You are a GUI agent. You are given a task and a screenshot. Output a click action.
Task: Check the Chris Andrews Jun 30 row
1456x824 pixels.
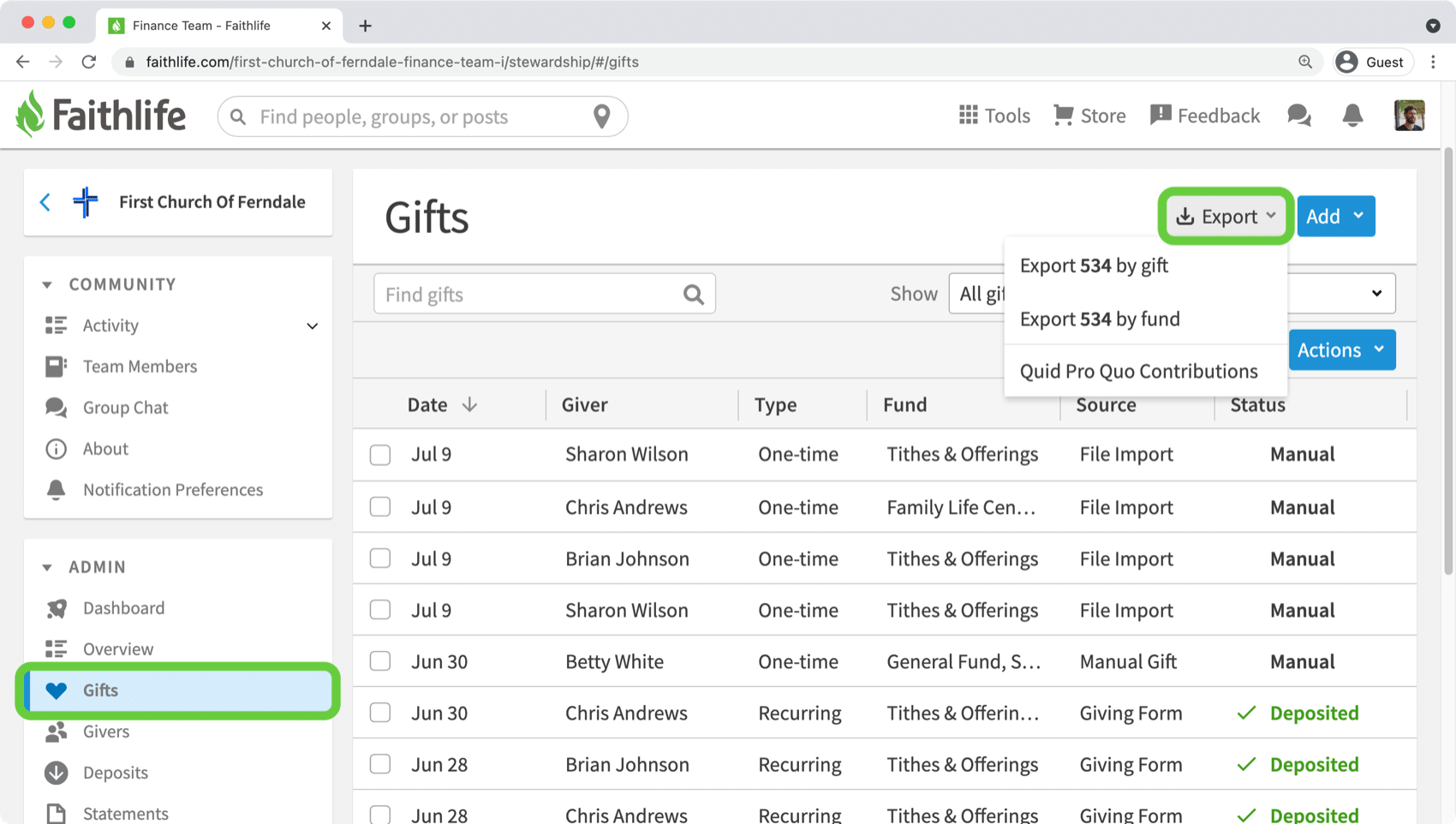380,713
